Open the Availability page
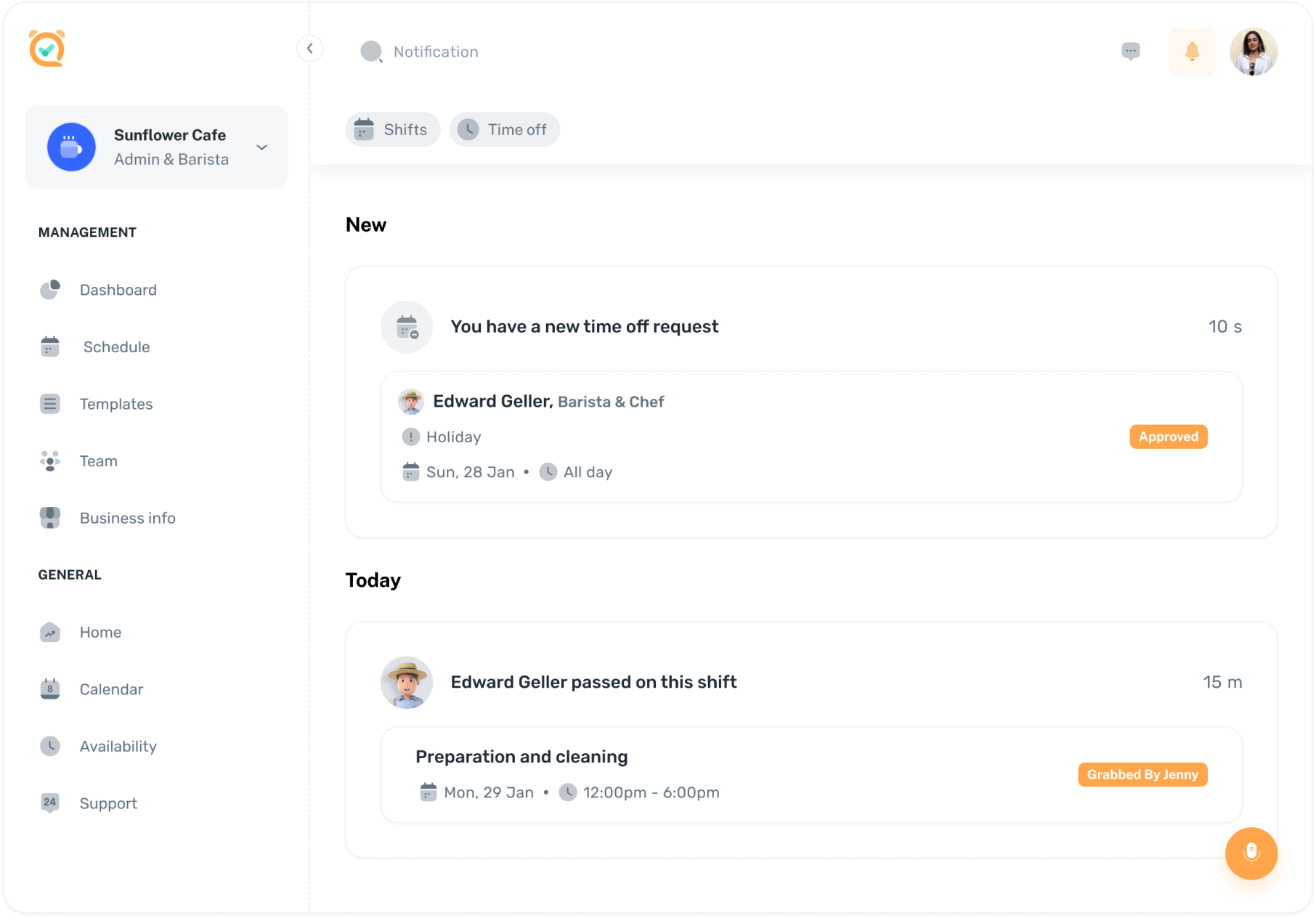The height and width of the screenshot is (918, 1316). (x=118, y=747)
